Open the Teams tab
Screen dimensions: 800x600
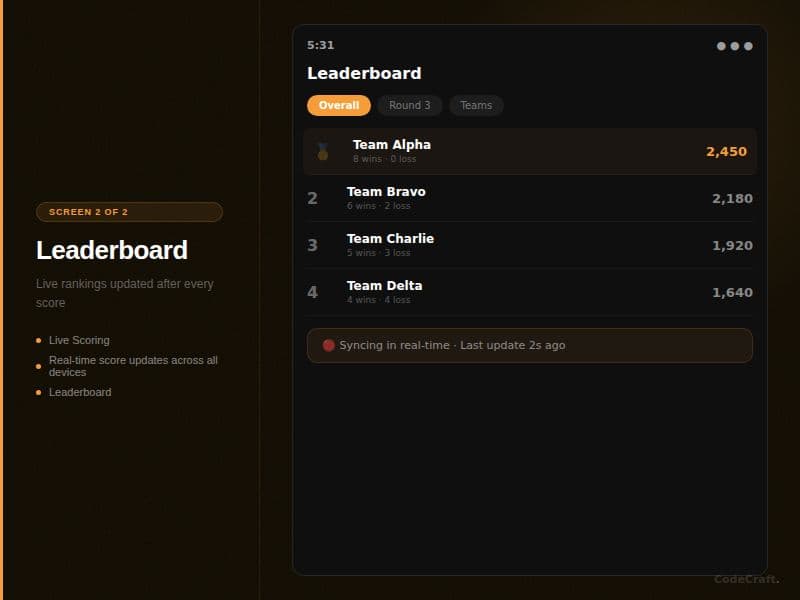click(476, 106)
